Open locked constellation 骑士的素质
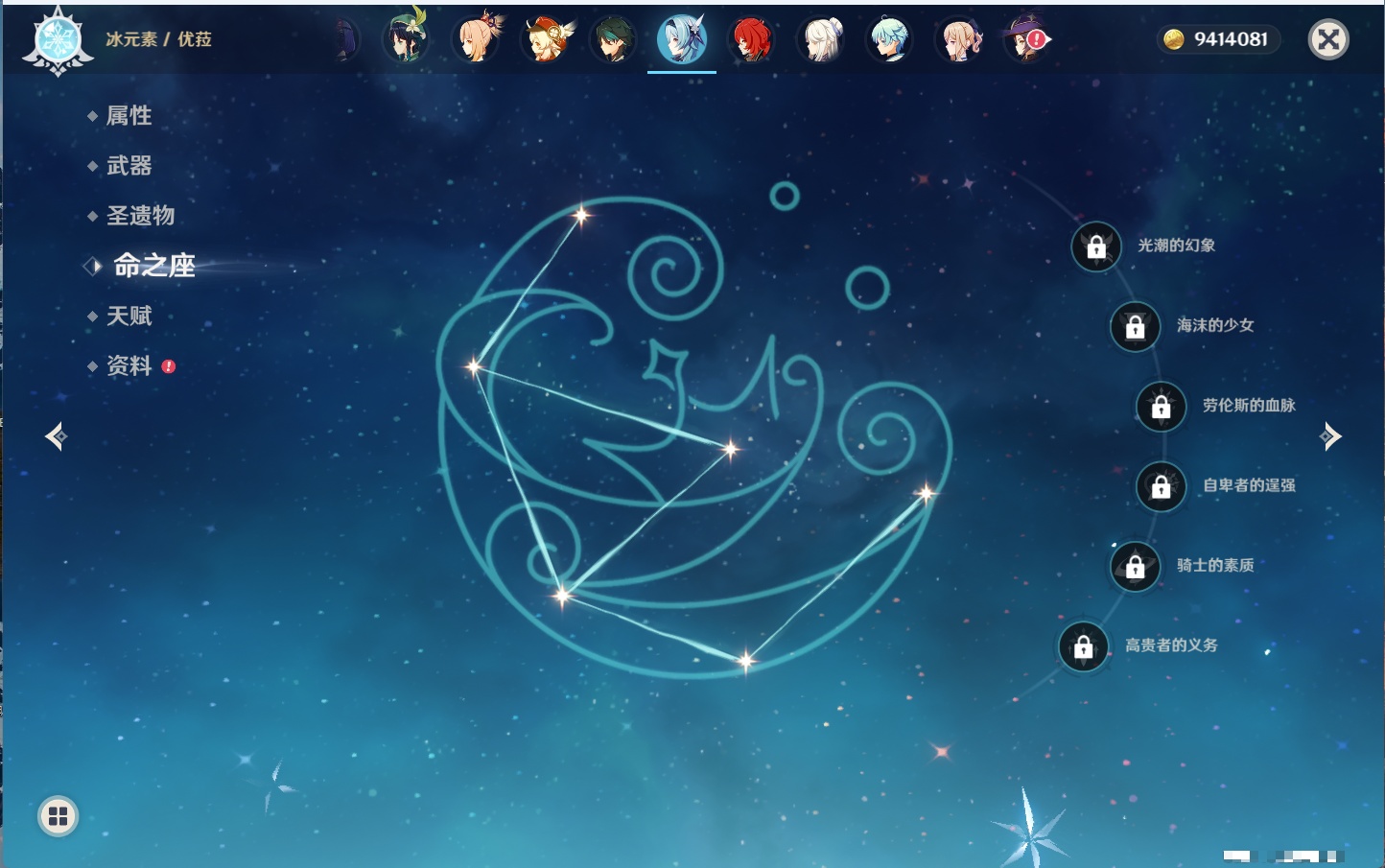The height and width of the screenshot is (868, 1385). 1136,566
